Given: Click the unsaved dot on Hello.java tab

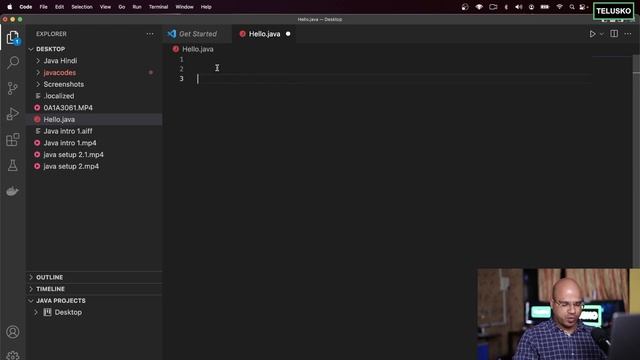Looking at the screenshot, I should (288, 34).
